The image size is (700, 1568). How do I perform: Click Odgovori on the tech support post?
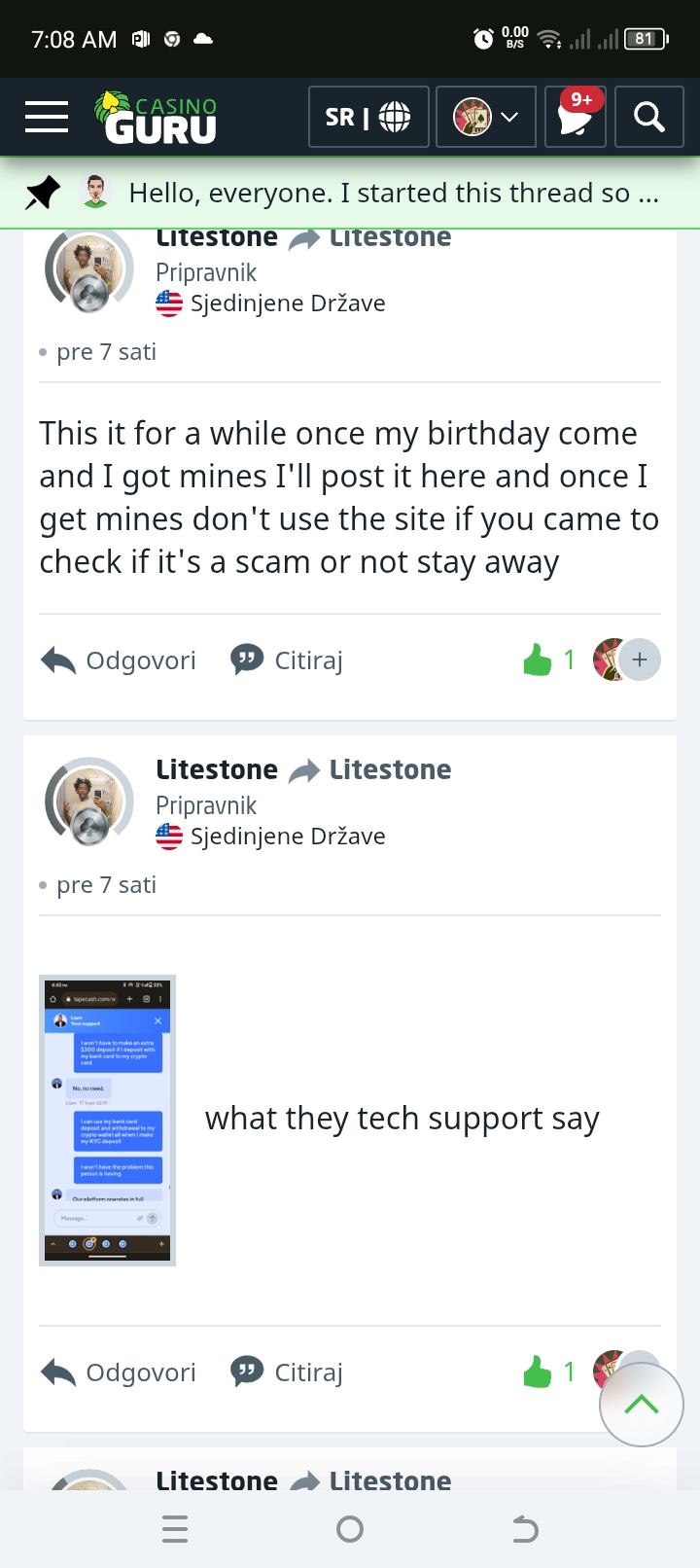119,1372
